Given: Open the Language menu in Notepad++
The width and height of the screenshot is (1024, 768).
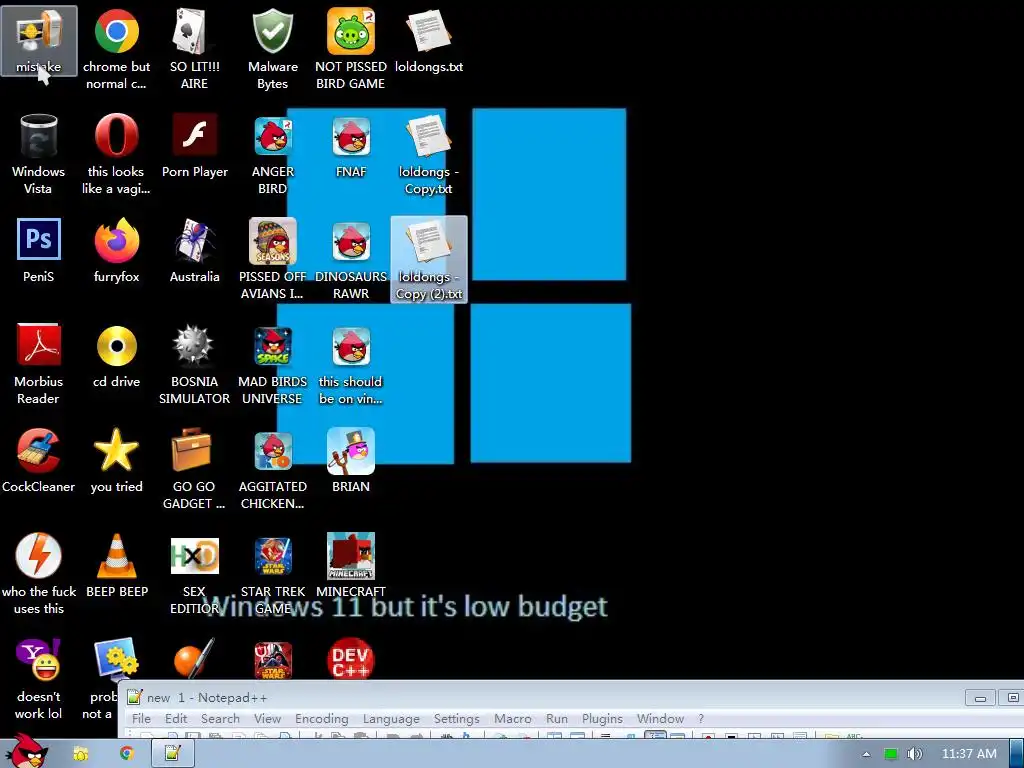Looking at the screenshot, I should tap(391, 718).
